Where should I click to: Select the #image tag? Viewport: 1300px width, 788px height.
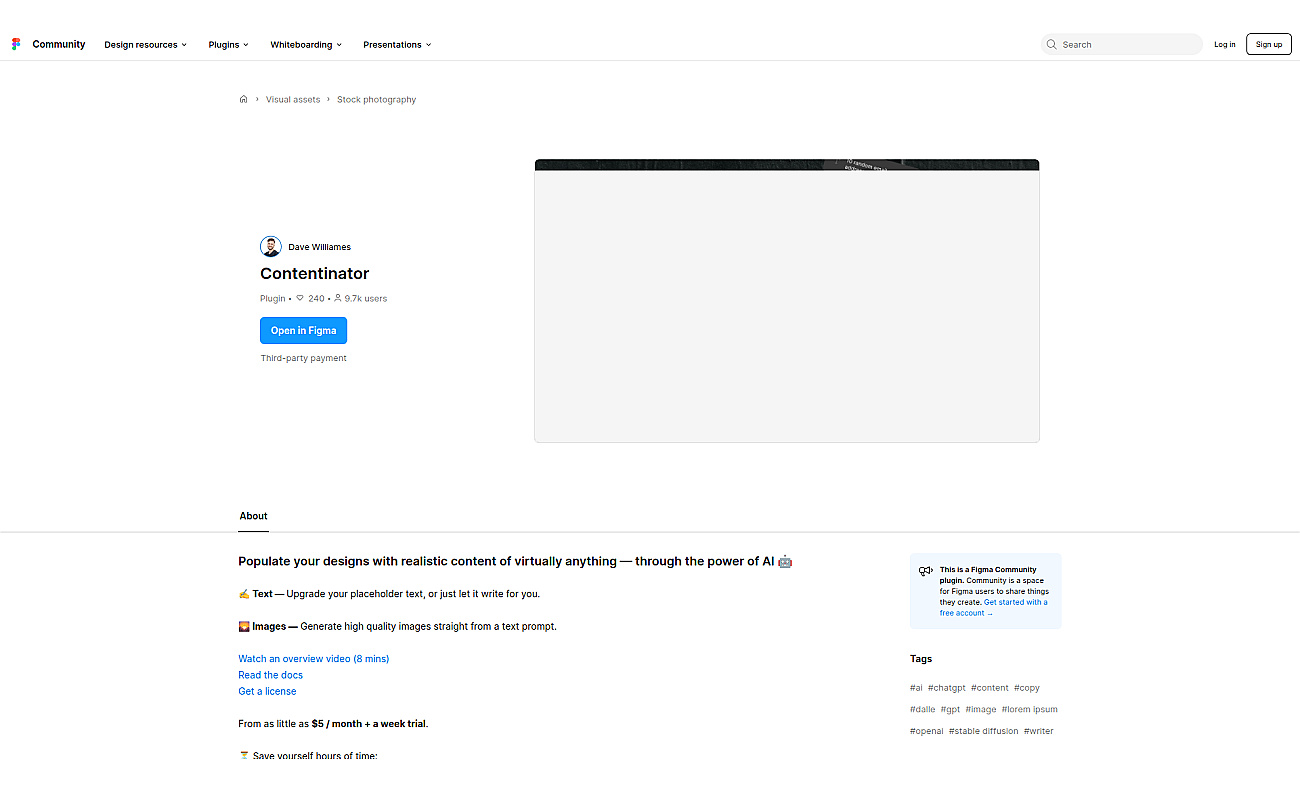click(981, 709)
